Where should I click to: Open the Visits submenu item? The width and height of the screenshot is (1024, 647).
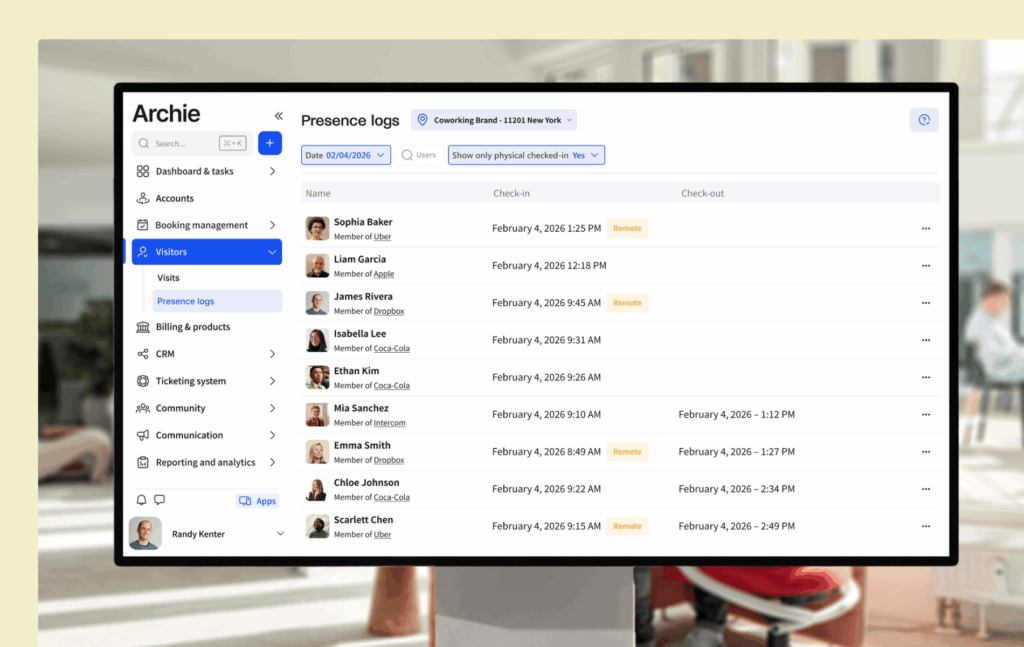[168, 278]
